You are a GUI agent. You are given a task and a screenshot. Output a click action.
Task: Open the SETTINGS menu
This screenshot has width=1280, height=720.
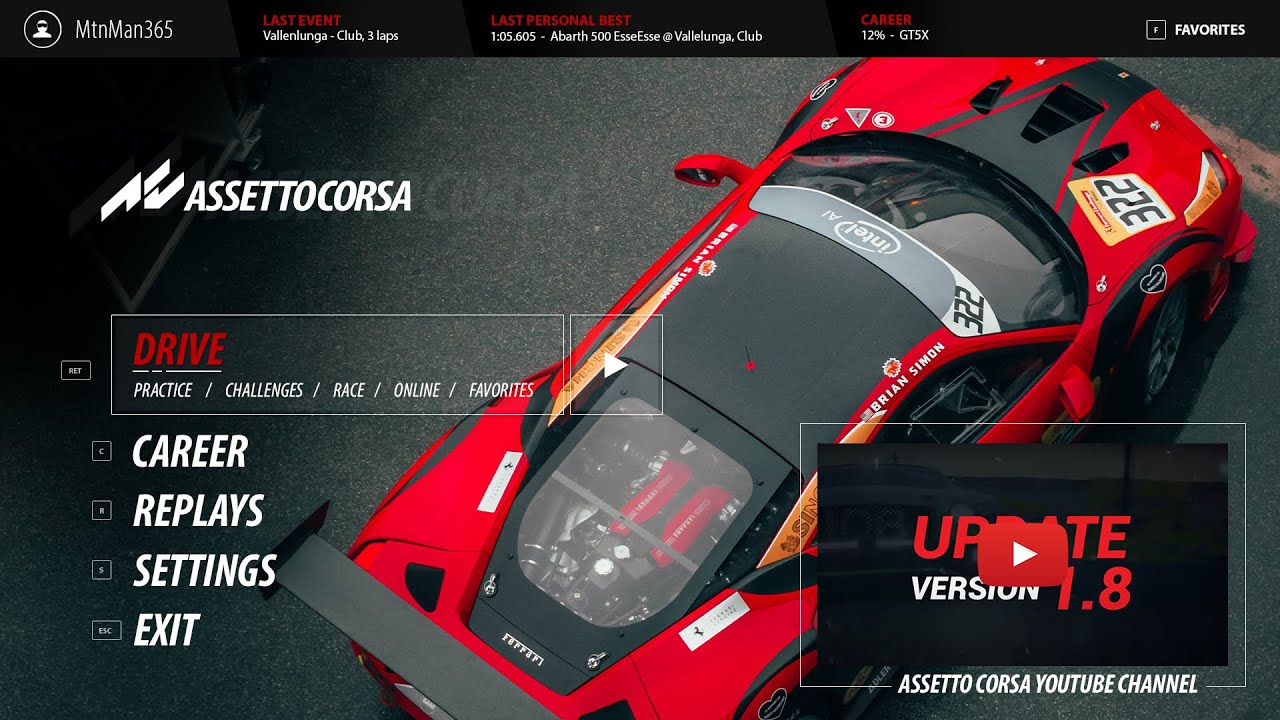coord(205,571)
